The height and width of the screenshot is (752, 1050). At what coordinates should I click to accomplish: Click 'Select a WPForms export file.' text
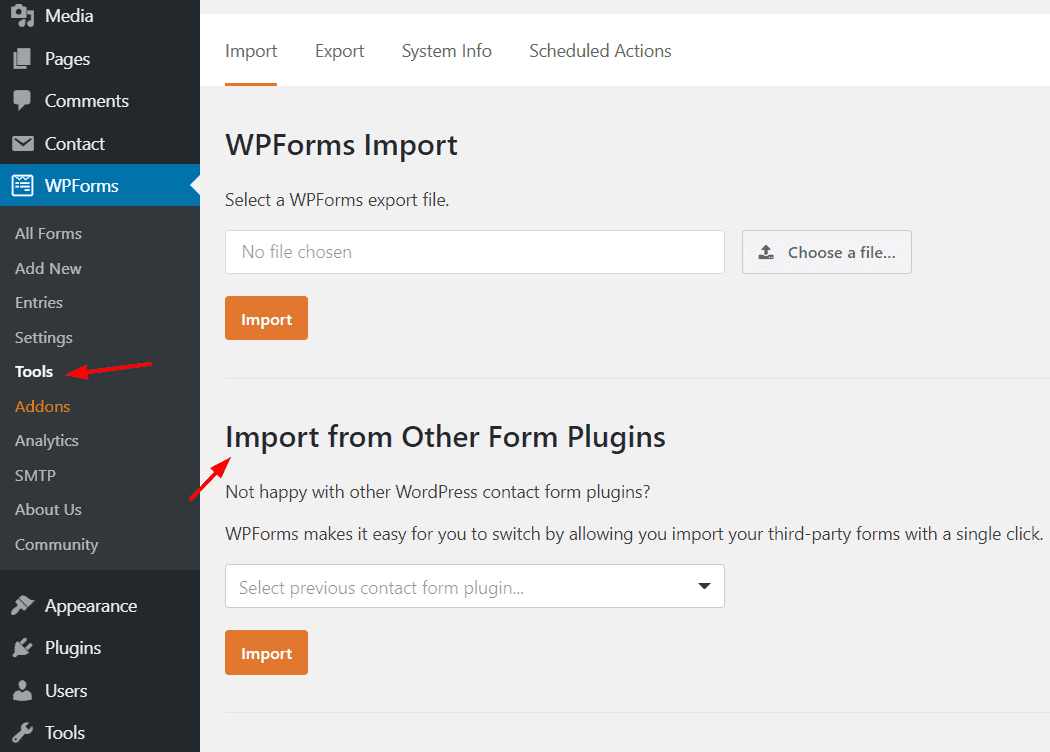coord(337,200)
